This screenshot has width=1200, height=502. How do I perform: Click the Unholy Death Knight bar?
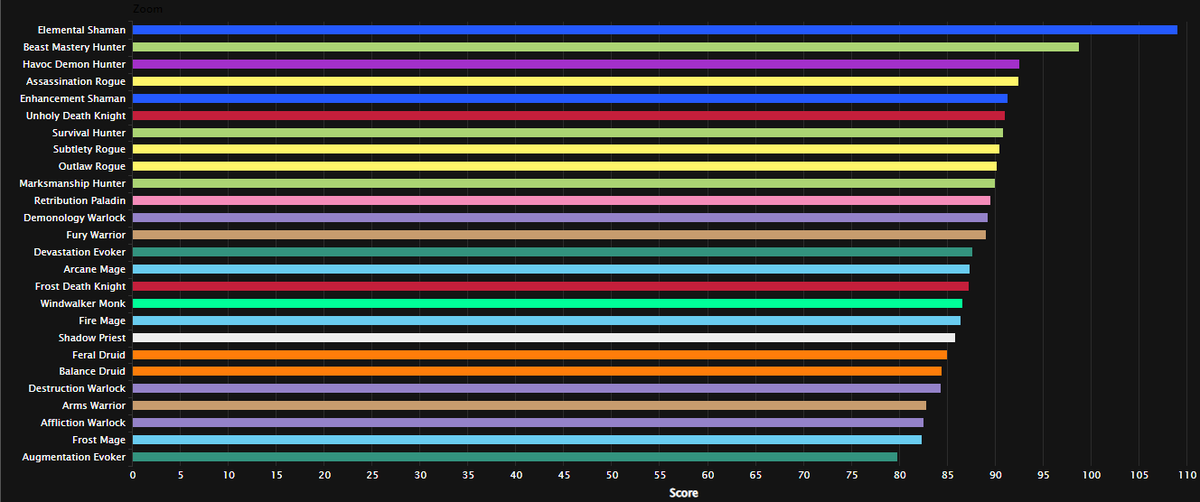(x=569, y=116)
